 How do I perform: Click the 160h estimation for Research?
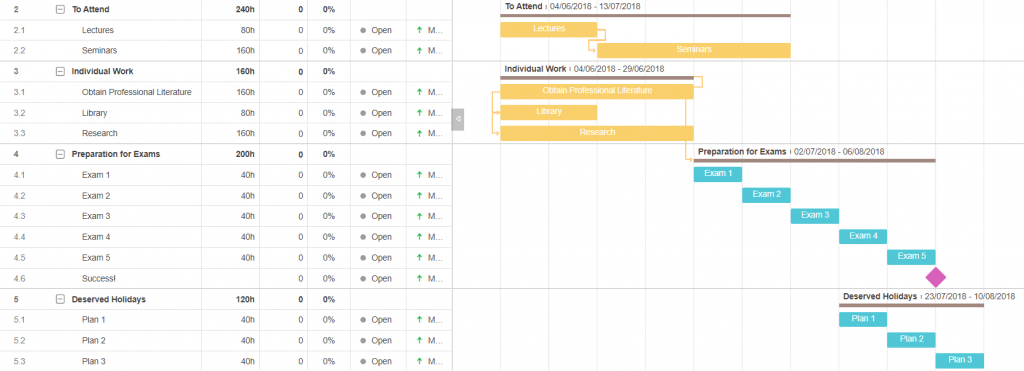pyautogui.click(x=245, y=133)
